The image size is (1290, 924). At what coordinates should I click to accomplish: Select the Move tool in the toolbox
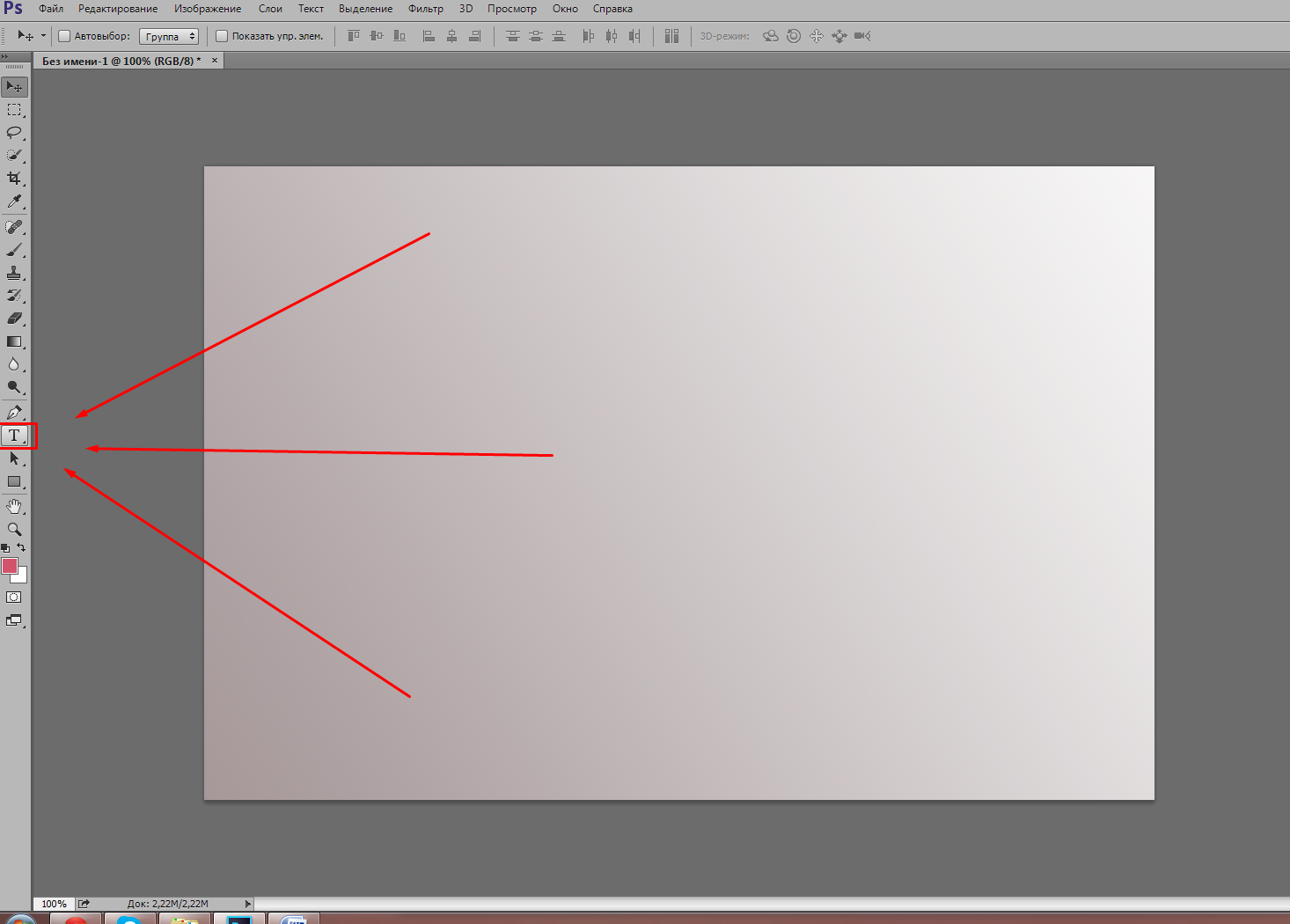click(15, 86)
